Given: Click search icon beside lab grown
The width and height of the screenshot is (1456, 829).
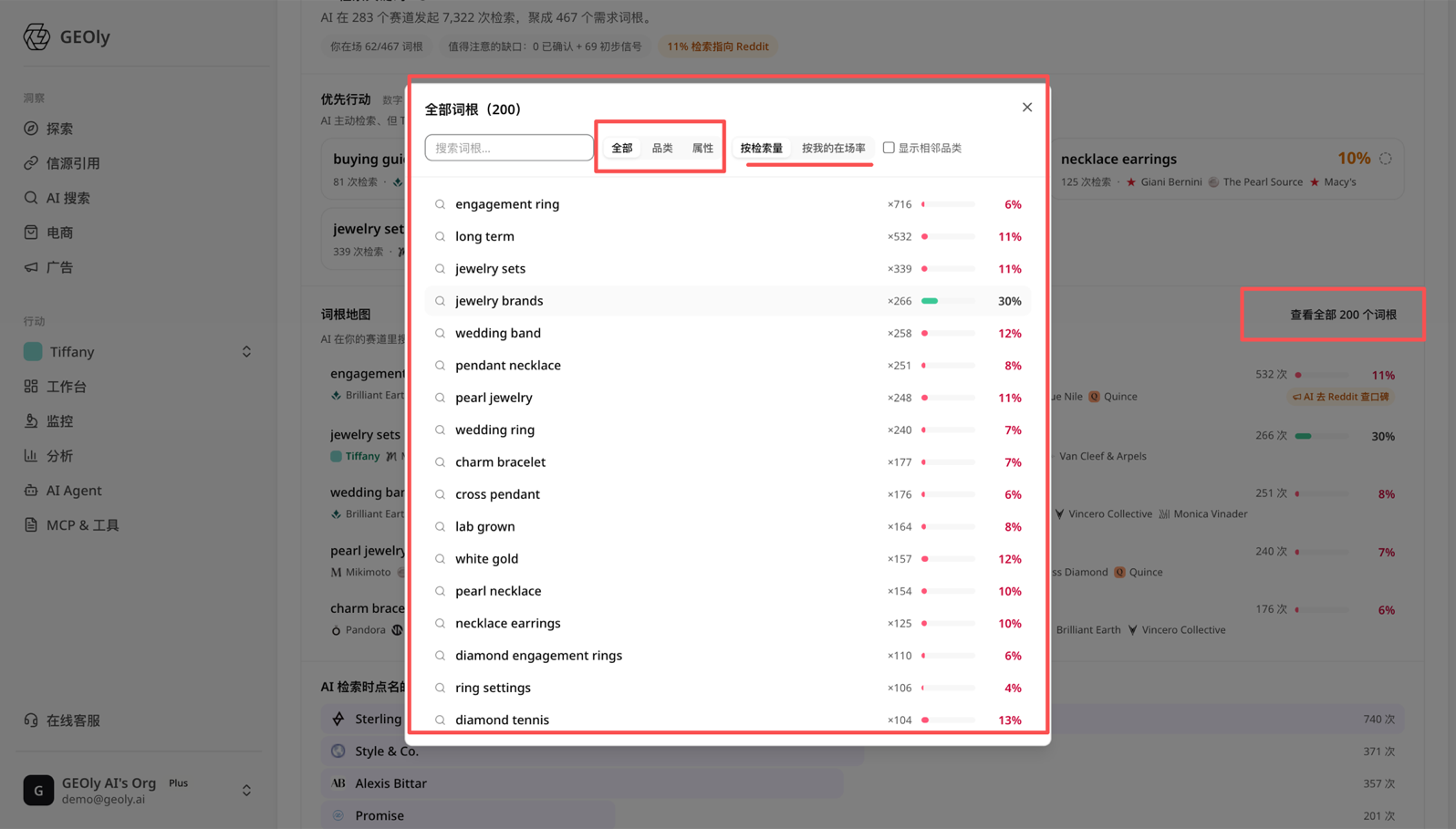Looking at the screenshot, I should 440,526.
